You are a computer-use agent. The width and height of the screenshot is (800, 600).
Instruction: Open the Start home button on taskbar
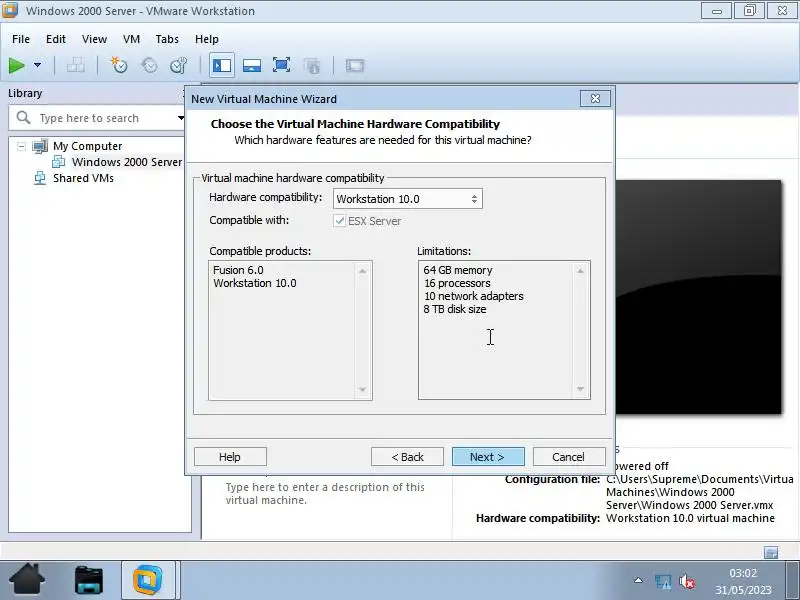27,579
